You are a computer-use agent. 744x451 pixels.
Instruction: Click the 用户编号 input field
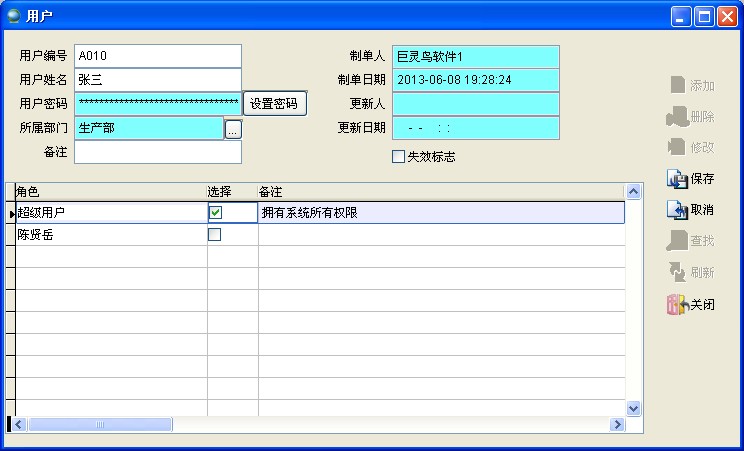click(x=158, y=56)
